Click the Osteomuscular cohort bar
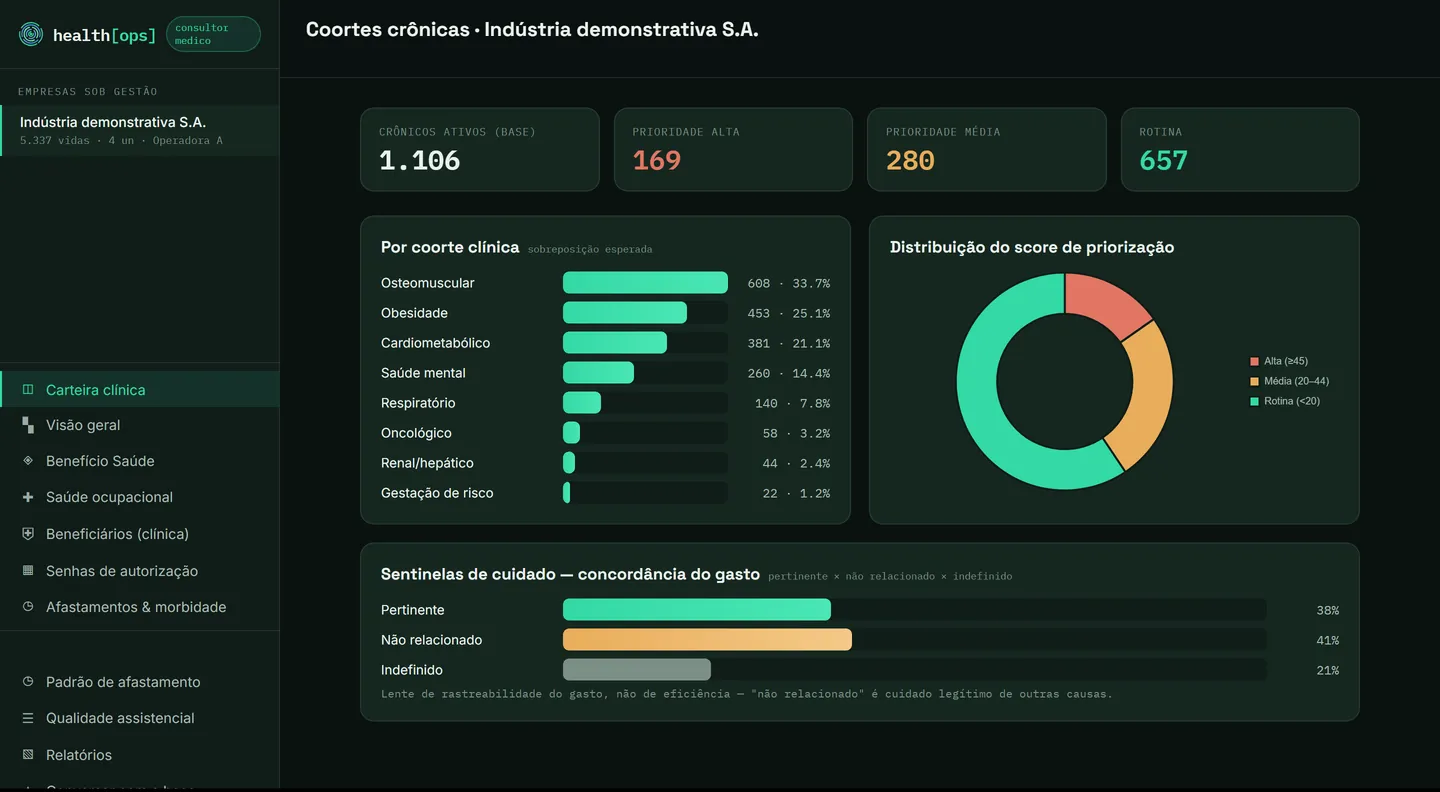The width and height of the screenshot is (1440, 792). pyautogui.click(x=645, y=283)
